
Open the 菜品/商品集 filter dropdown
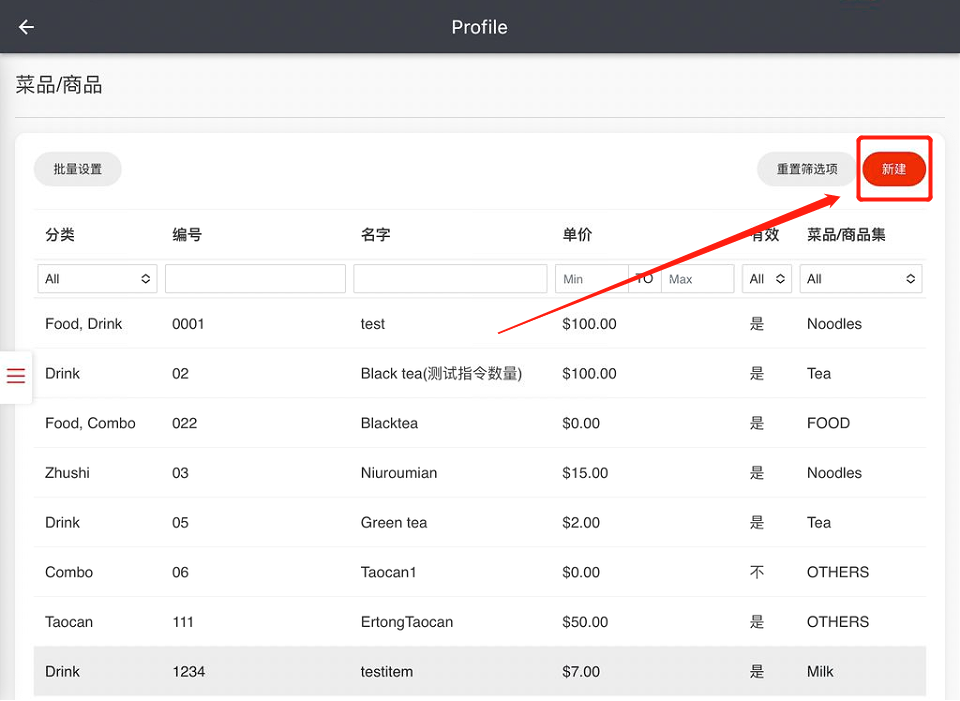(x=861, y=279)
